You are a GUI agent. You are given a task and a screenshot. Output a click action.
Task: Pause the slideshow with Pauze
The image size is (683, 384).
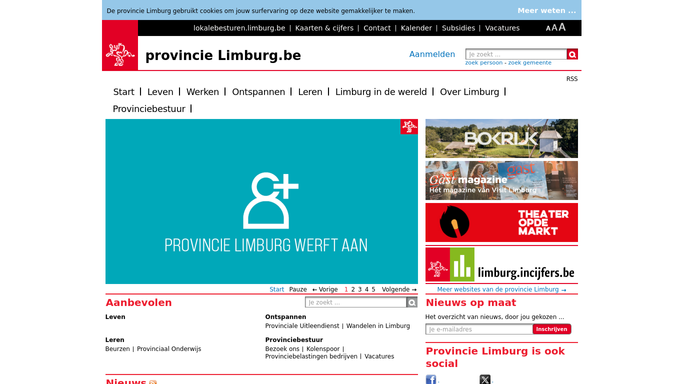(298, 289)
